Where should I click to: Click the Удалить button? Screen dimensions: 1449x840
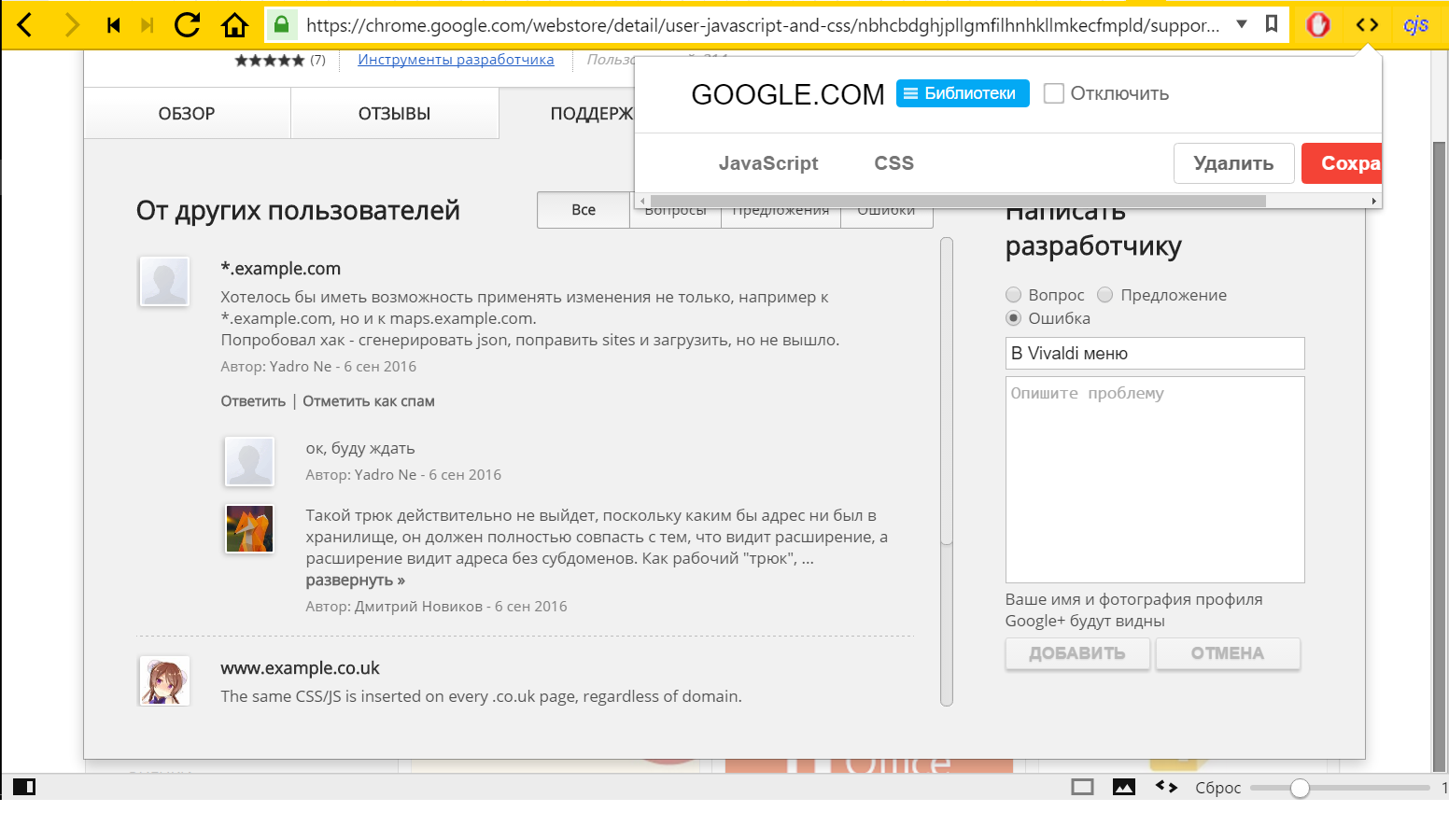1233,163
